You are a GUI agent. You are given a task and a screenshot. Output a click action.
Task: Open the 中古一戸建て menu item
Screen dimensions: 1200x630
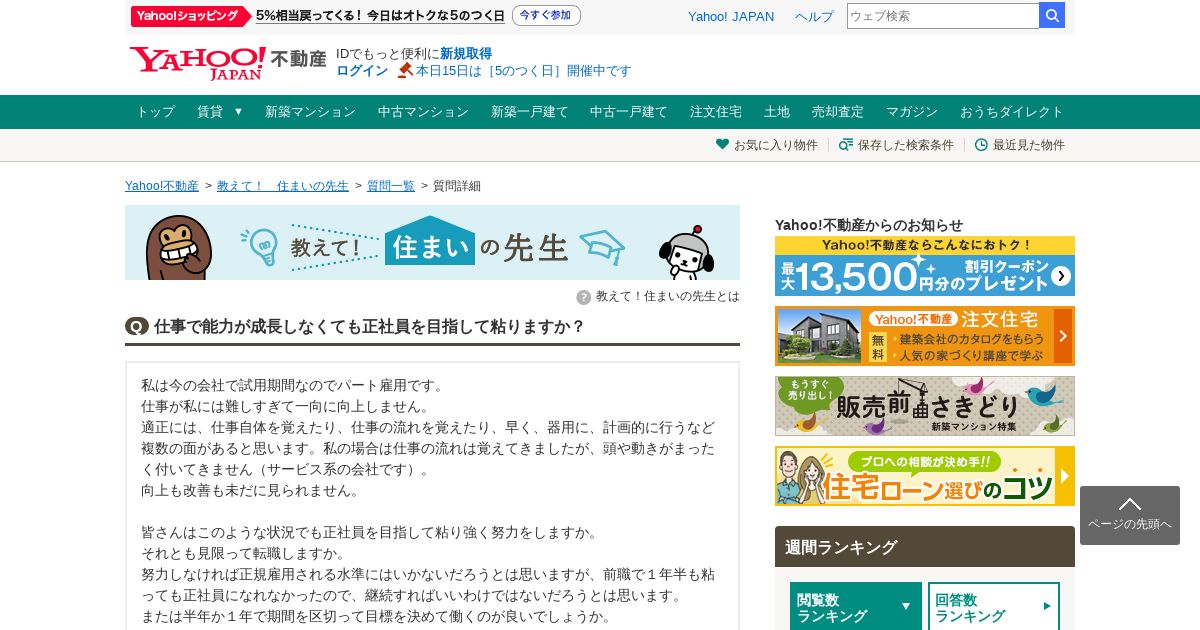tap(628, 112)
